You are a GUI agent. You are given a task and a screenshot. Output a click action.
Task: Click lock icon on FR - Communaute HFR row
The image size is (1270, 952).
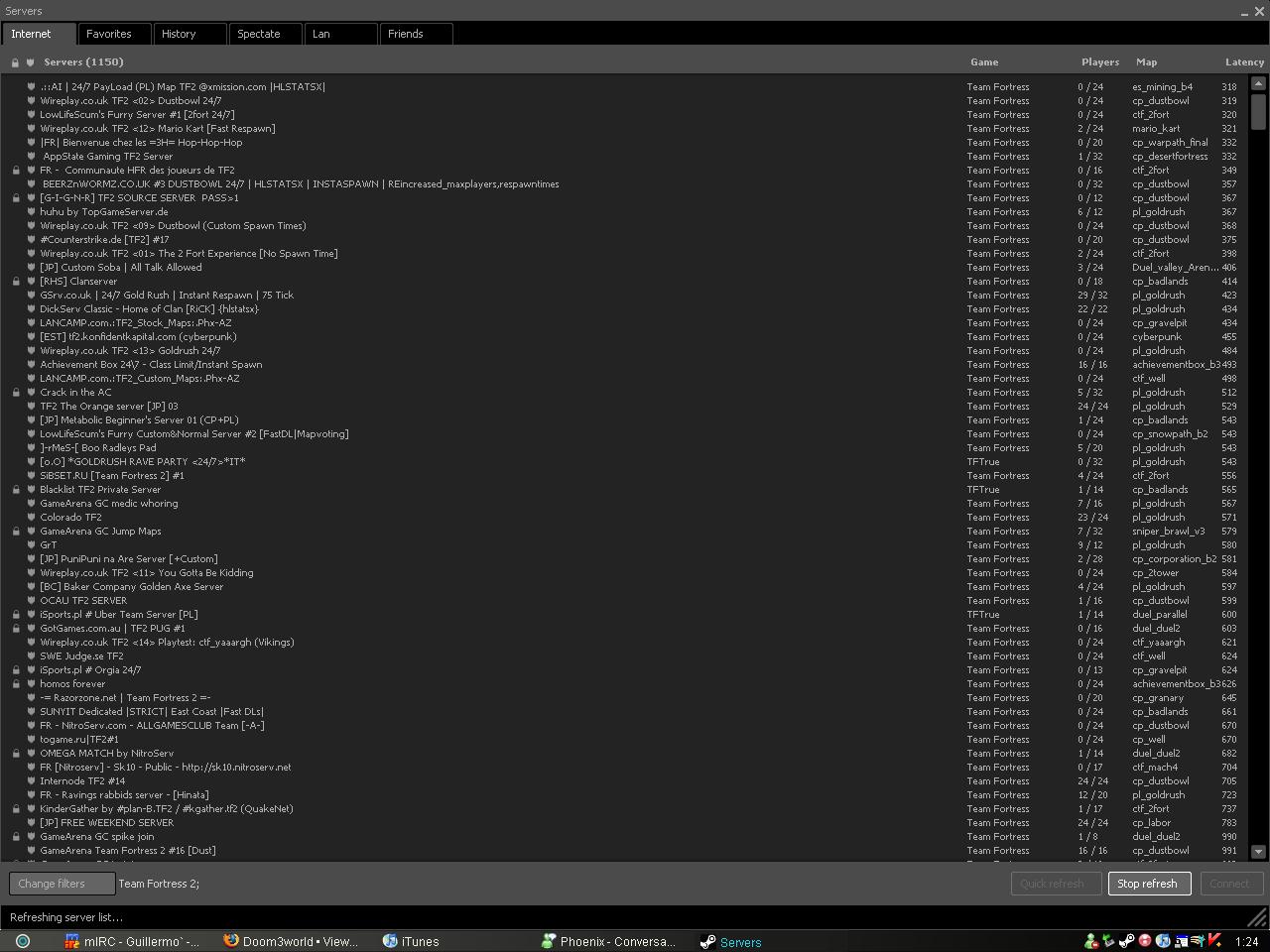click(x=16, y=171)
